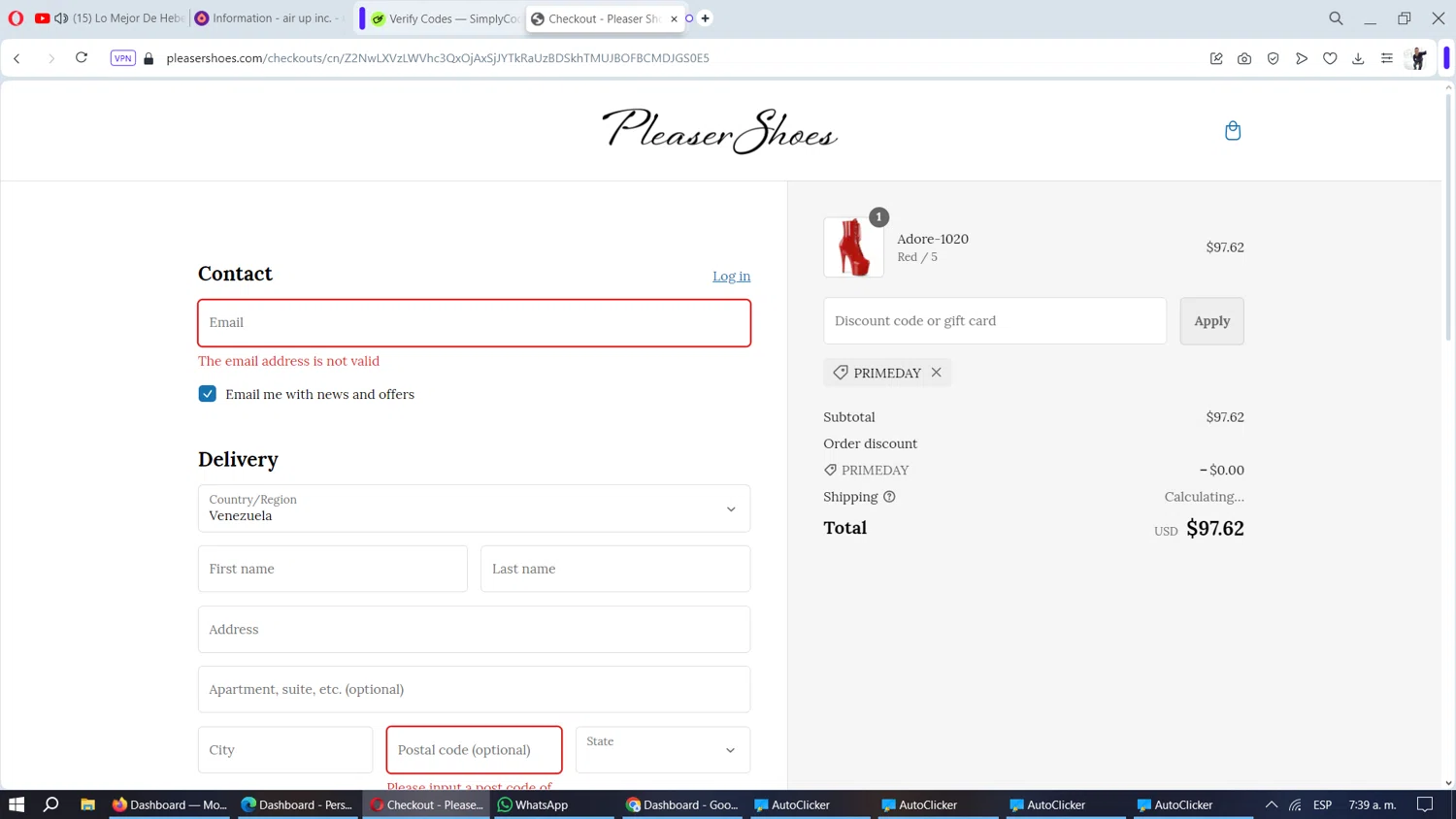Close the Checkout Pleaser Shoes tab
The height and width of the screenshot is (819, 1456).
click(x=674, y=18)
